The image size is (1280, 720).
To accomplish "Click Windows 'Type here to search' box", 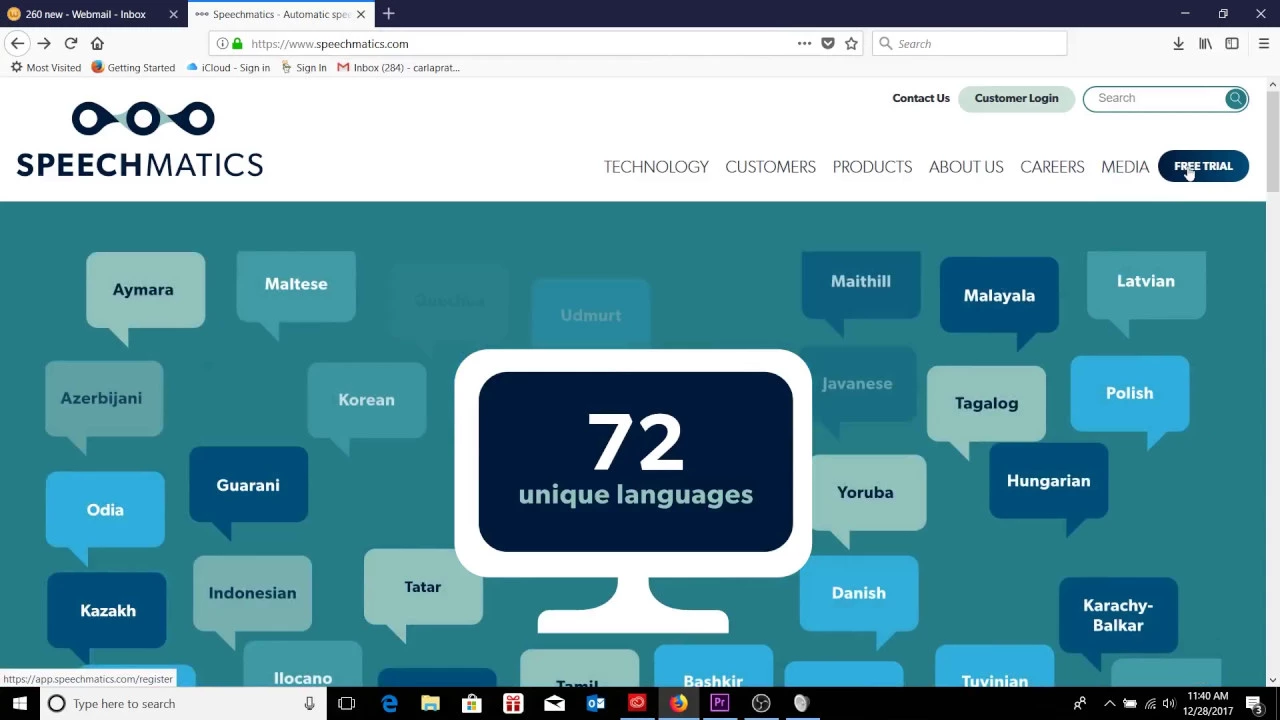I will coord(184,704).
